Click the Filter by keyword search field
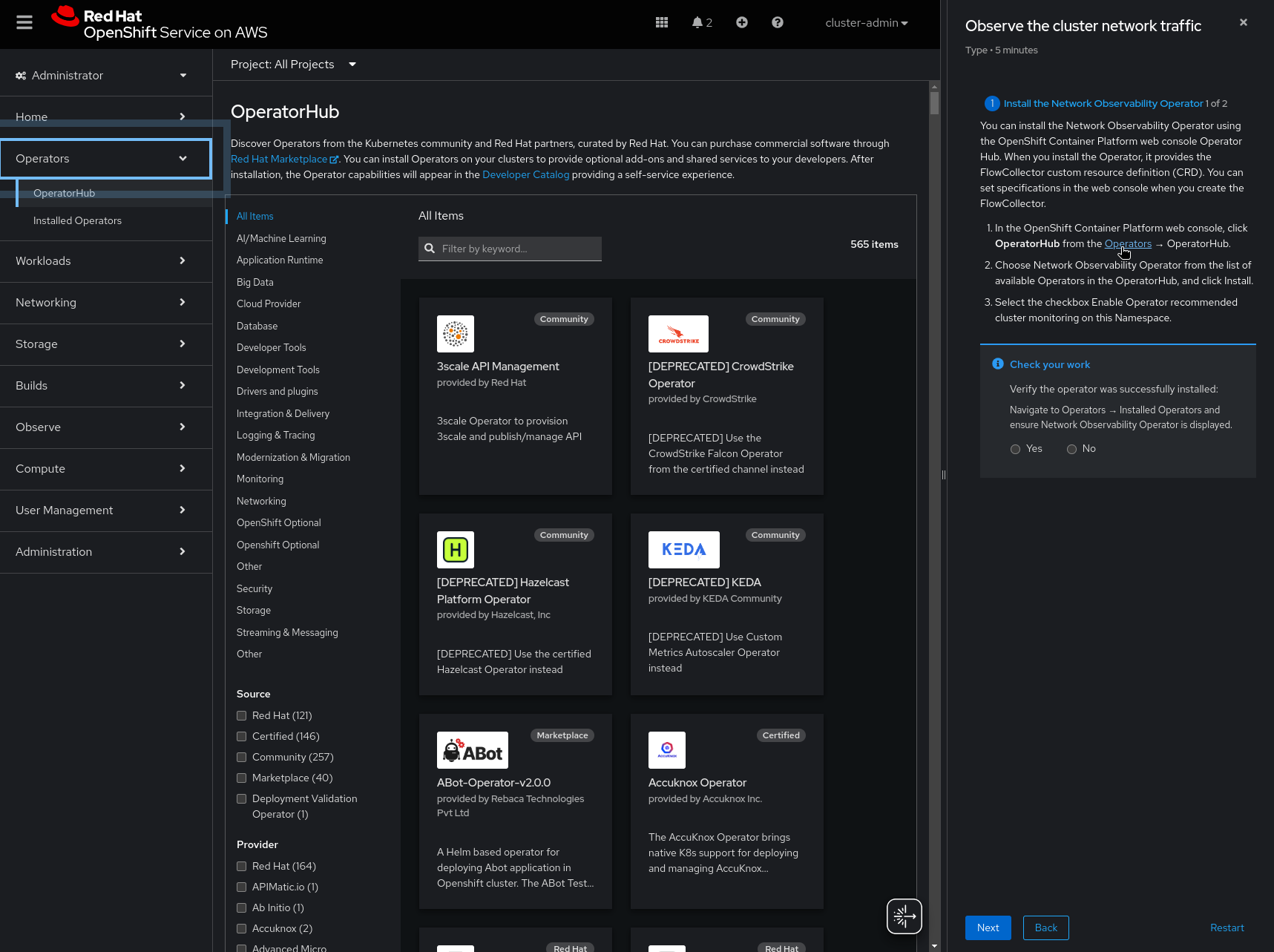The height and width of the screenshot is (952, 1274). click(518, 249)
